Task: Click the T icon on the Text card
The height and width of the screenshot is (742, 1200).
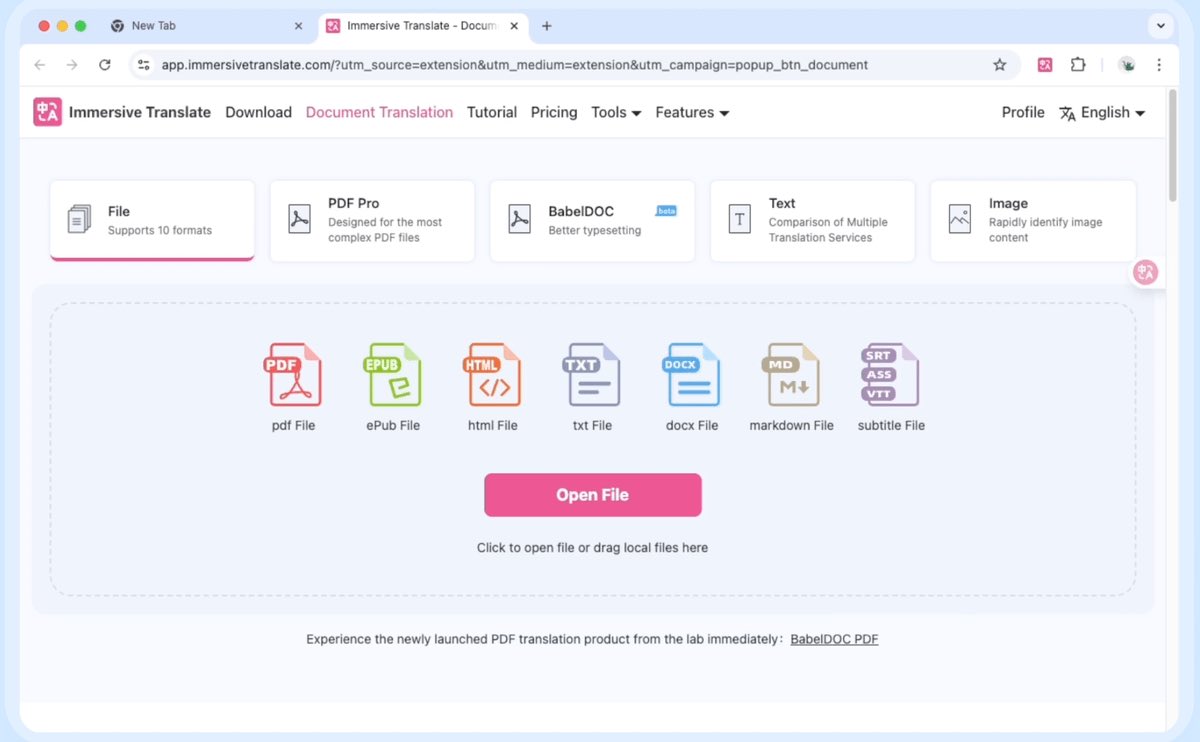Action: (x=739, y=219)
